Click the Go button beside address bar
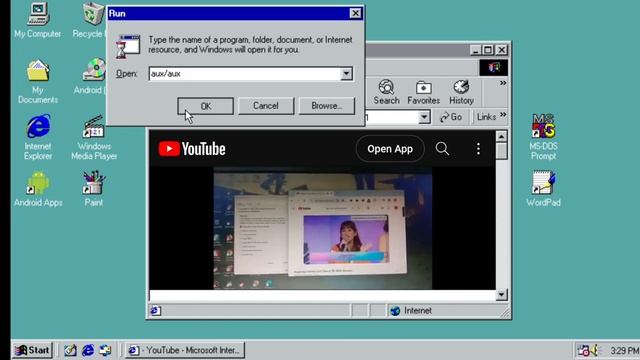Screen dimensions: 640x360 click(451, 117)
